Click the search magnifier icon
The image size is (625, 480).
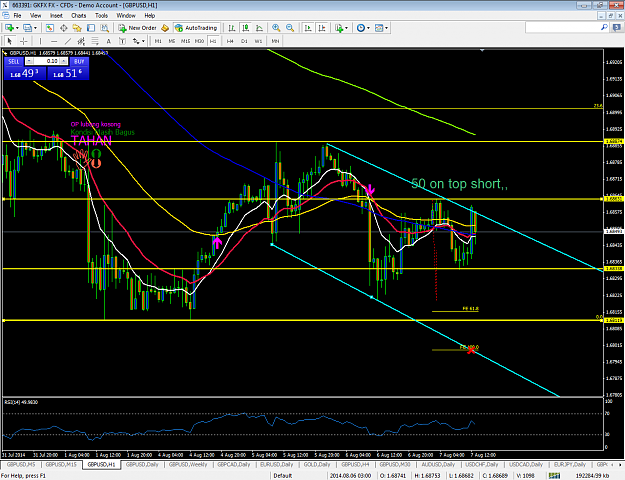(604, 28)
